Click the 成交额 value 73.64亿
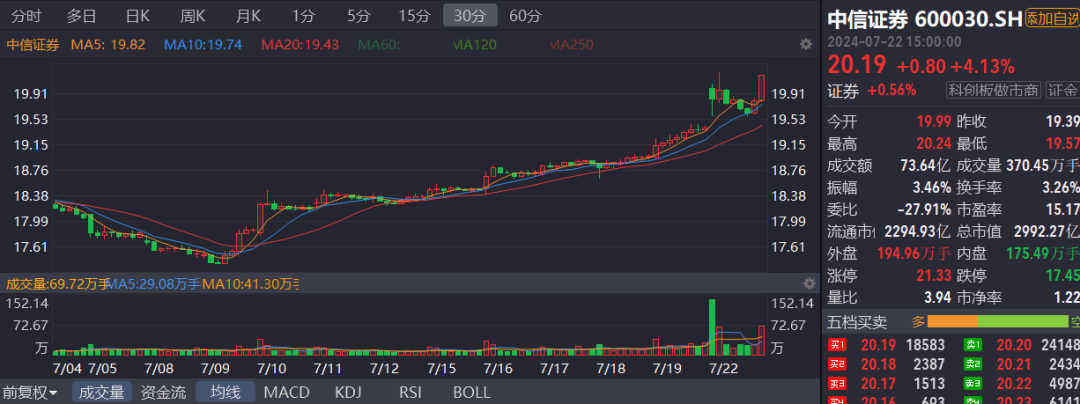This screenshot has width=1080, height=404. [x=925, y=165]
